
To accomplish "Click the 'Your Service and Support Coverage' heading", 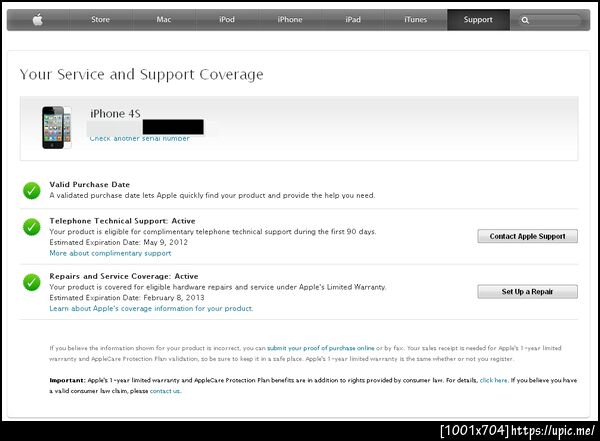I will tap(142, 75).
